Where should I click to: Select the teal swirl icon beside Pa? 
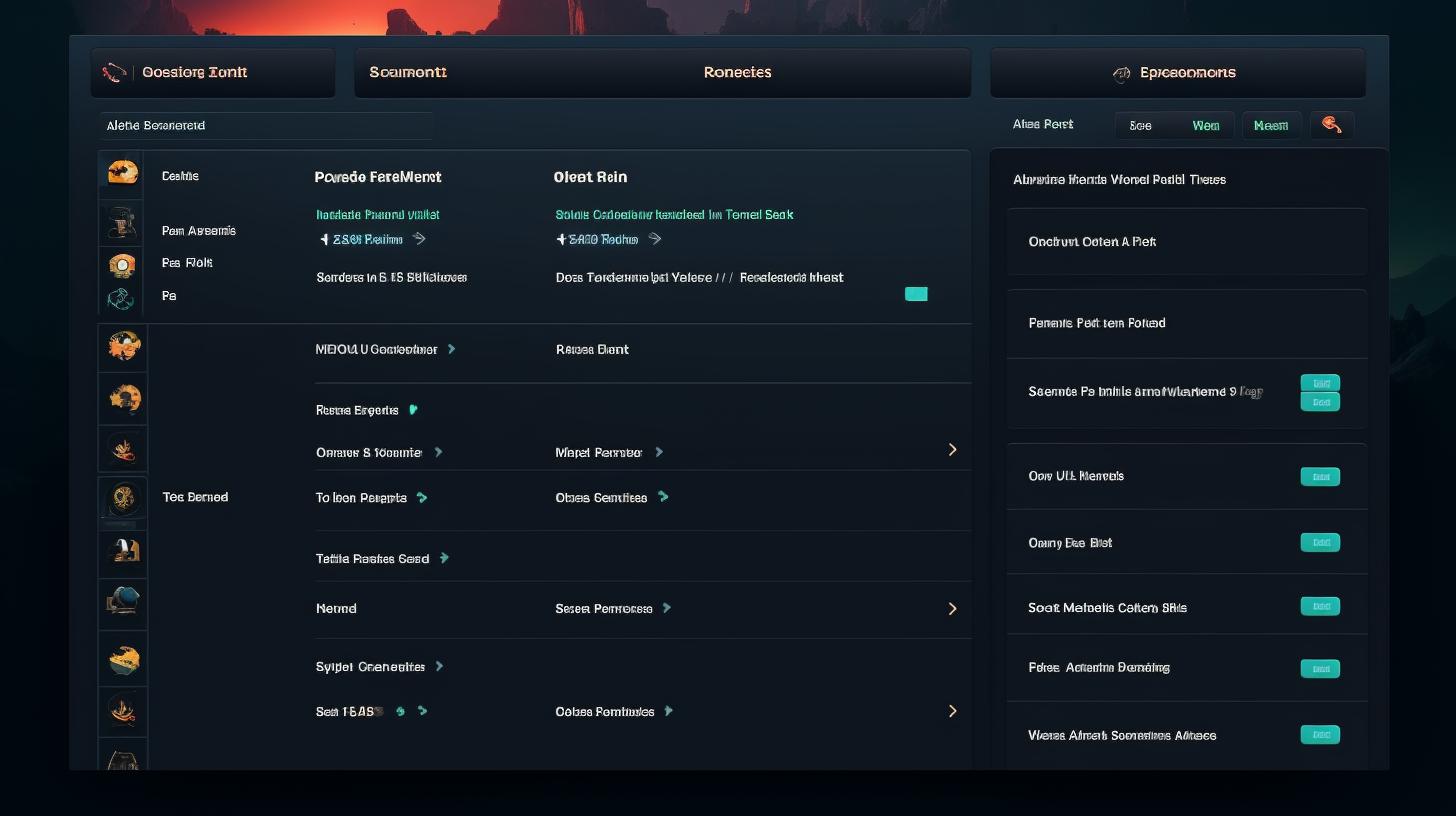coord(121,297)
